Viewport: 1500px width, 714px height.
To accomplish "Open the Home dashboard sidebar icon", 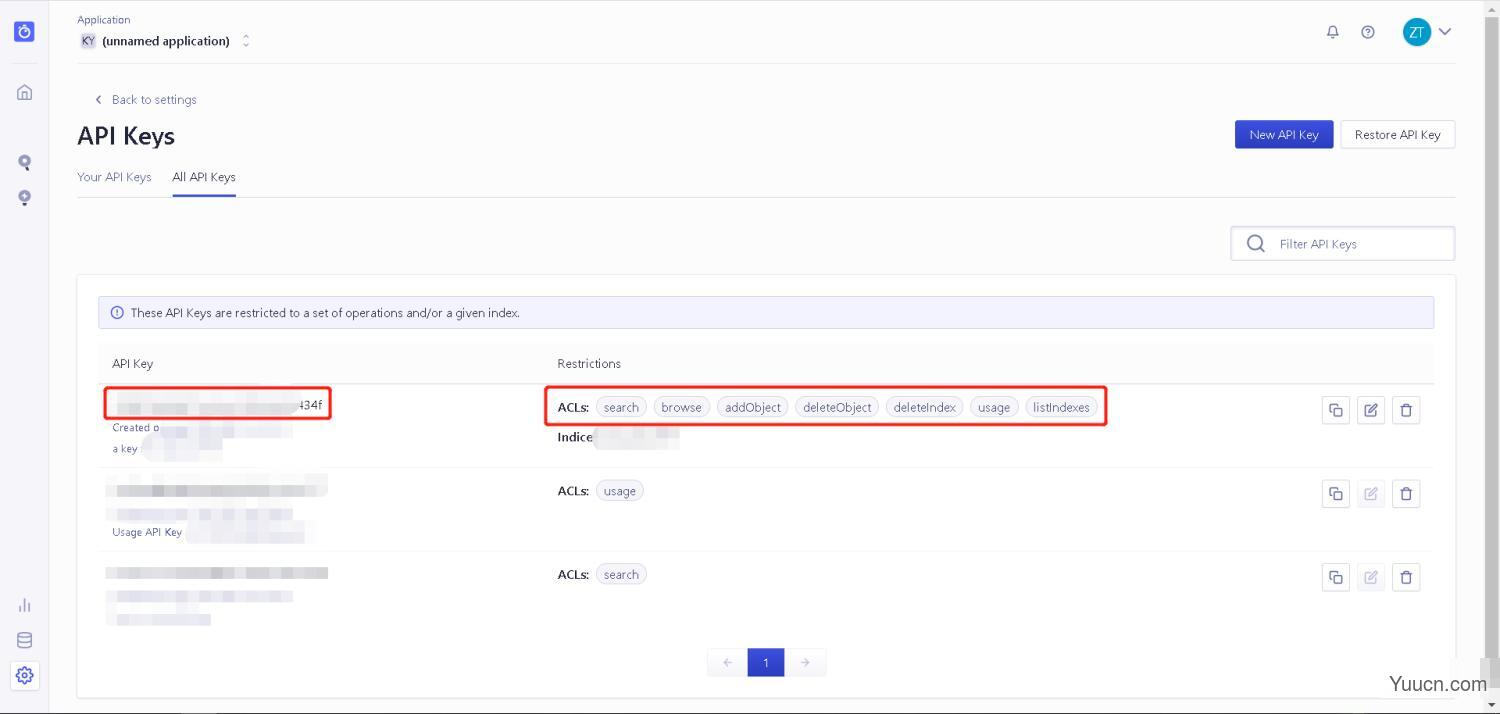I will (24, 92).
